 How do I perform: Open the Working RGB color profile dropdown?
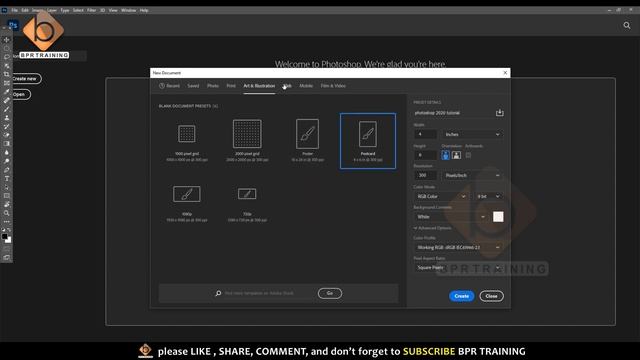click(x=458, y=247)
